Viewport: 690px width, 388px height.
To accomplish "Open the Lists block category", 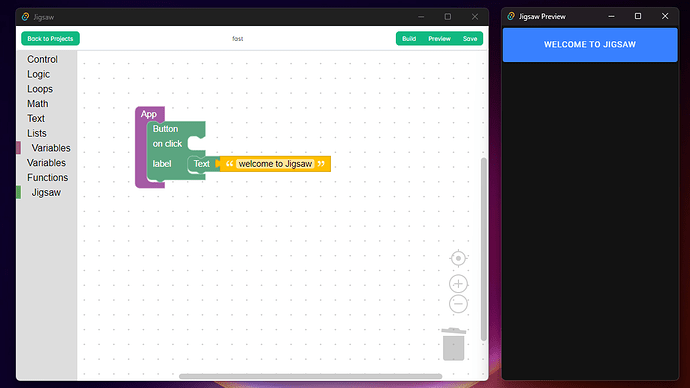I will (37, 133).
